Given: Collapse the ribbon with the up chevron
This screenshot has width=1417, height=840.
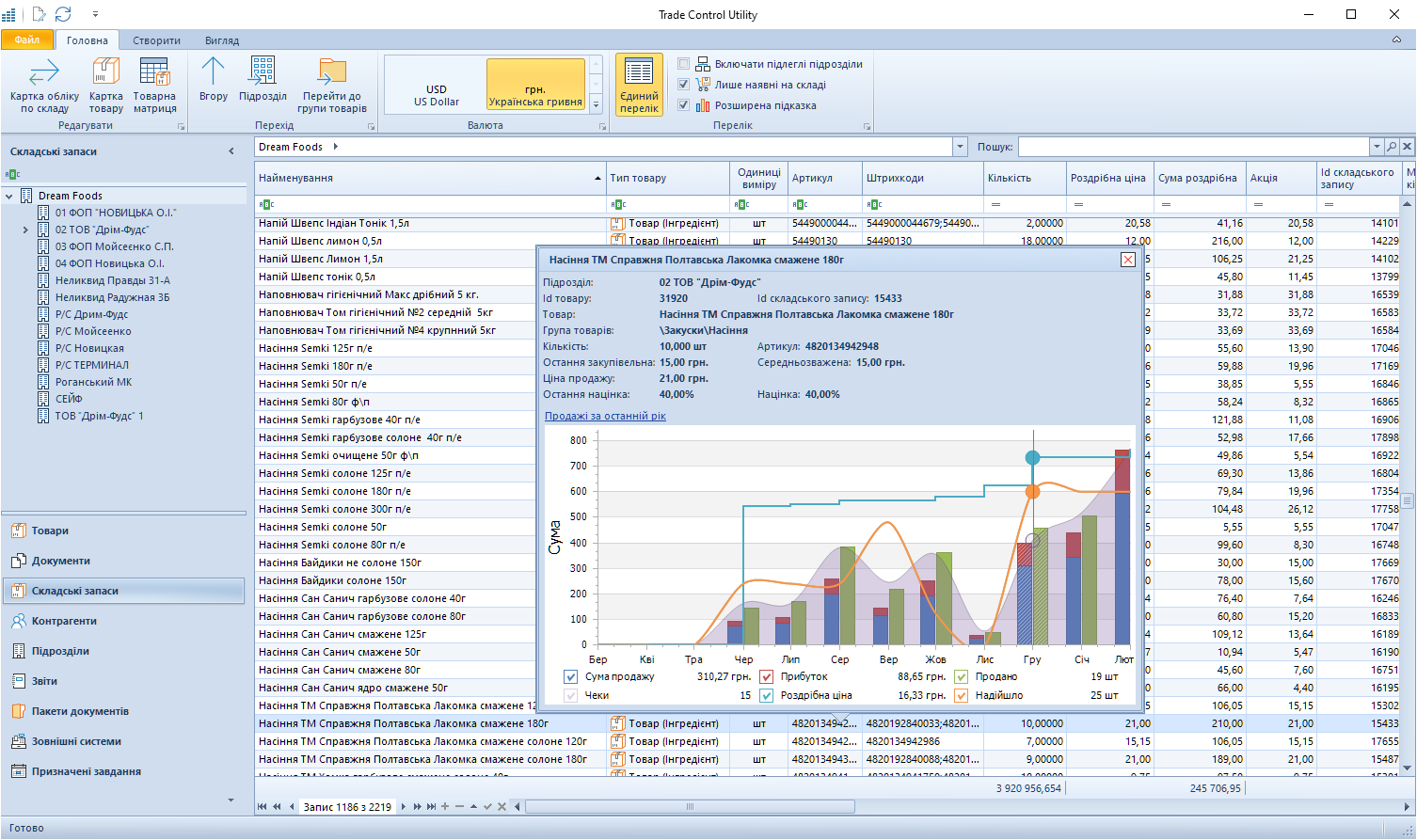Looking at the screenshot, I should point(1396,40).
